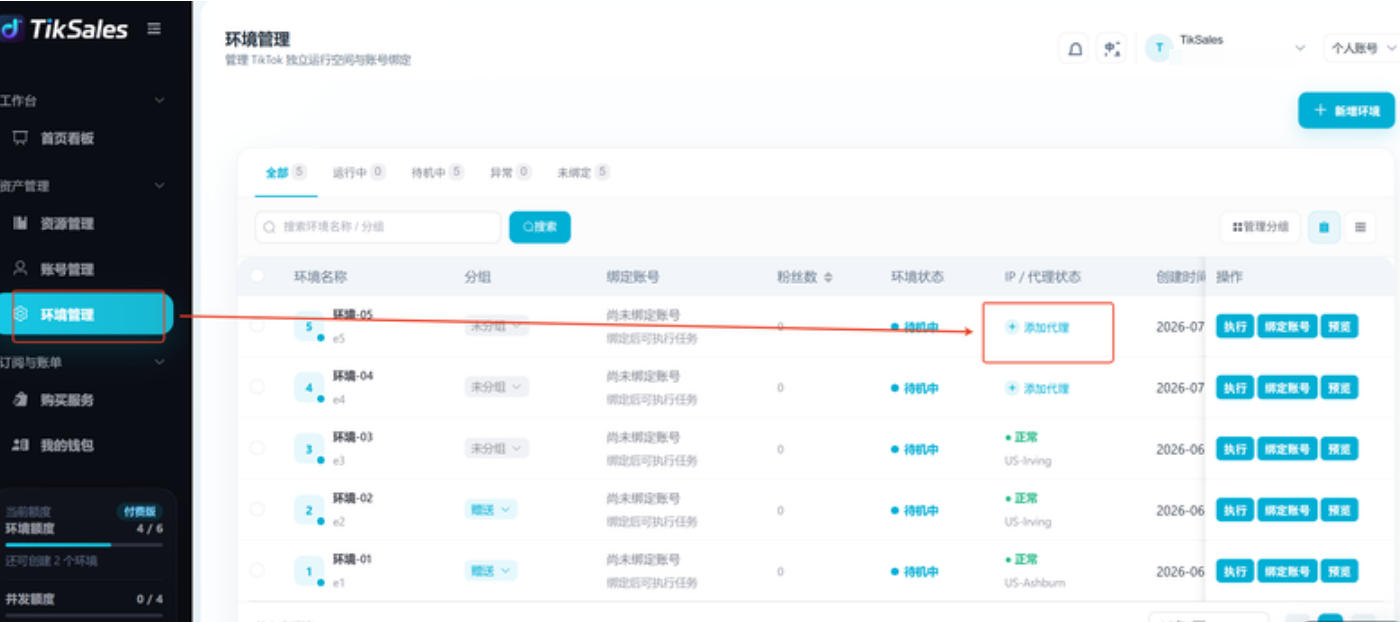Collapse sidebar with hamburger menu icon
The image size is (1400, 622).
(154, 29)
